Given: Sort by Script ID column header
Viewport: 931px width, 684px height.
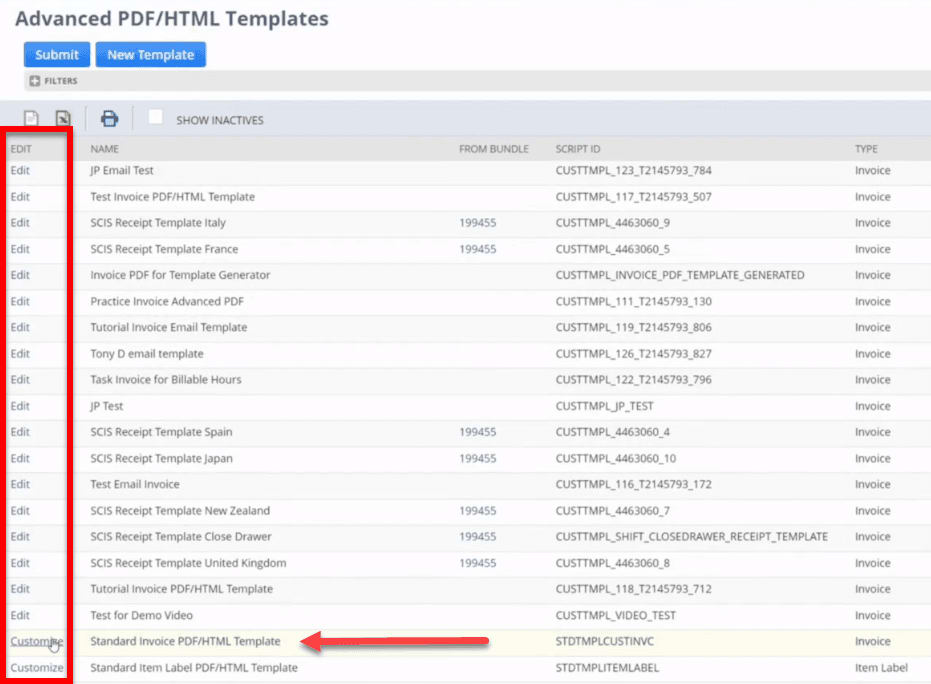Looking at the screenshot, I should [x=578, y=149].
